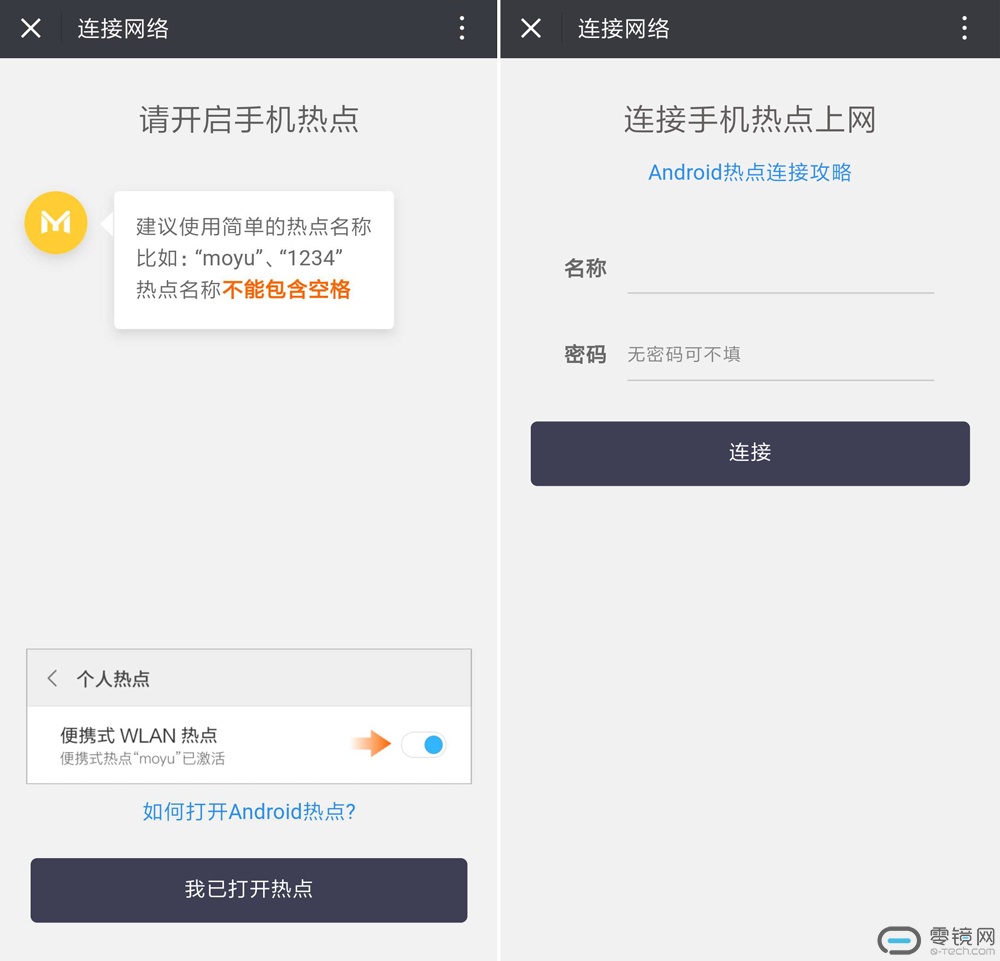The height and width of the screenshot is (961, 1000).
Task: Close the hotspot login screen on the right
Action: [531, 28]
